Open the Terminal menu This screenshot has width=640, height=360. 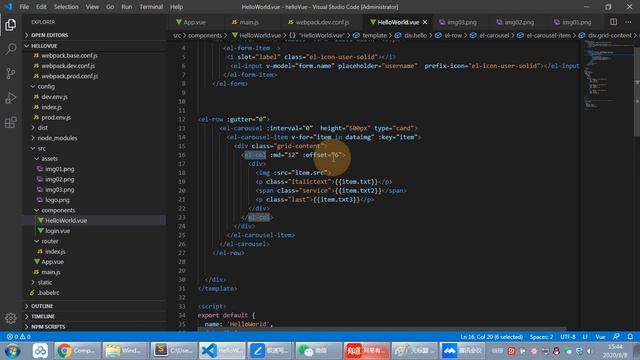pyautogui.click(x=151, y=7)
